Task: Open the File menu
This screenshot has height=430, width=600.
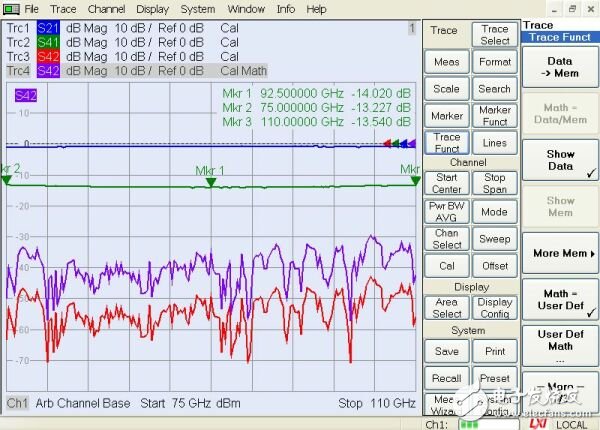Action: pyautogui.click(x=32, y=9)
